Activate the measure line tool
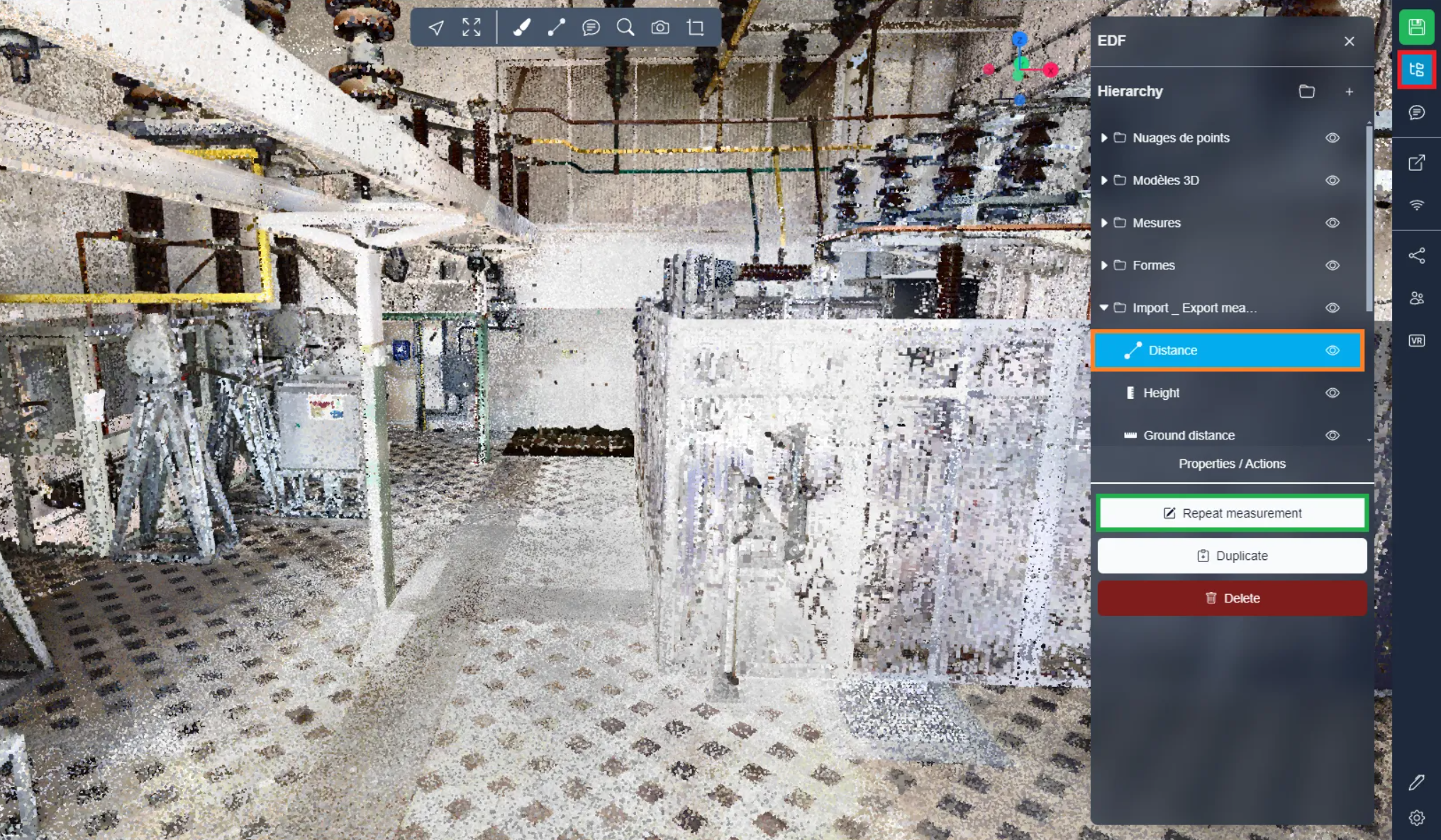The height and width of the screenshot is (840, 1441). pos(557,28)
